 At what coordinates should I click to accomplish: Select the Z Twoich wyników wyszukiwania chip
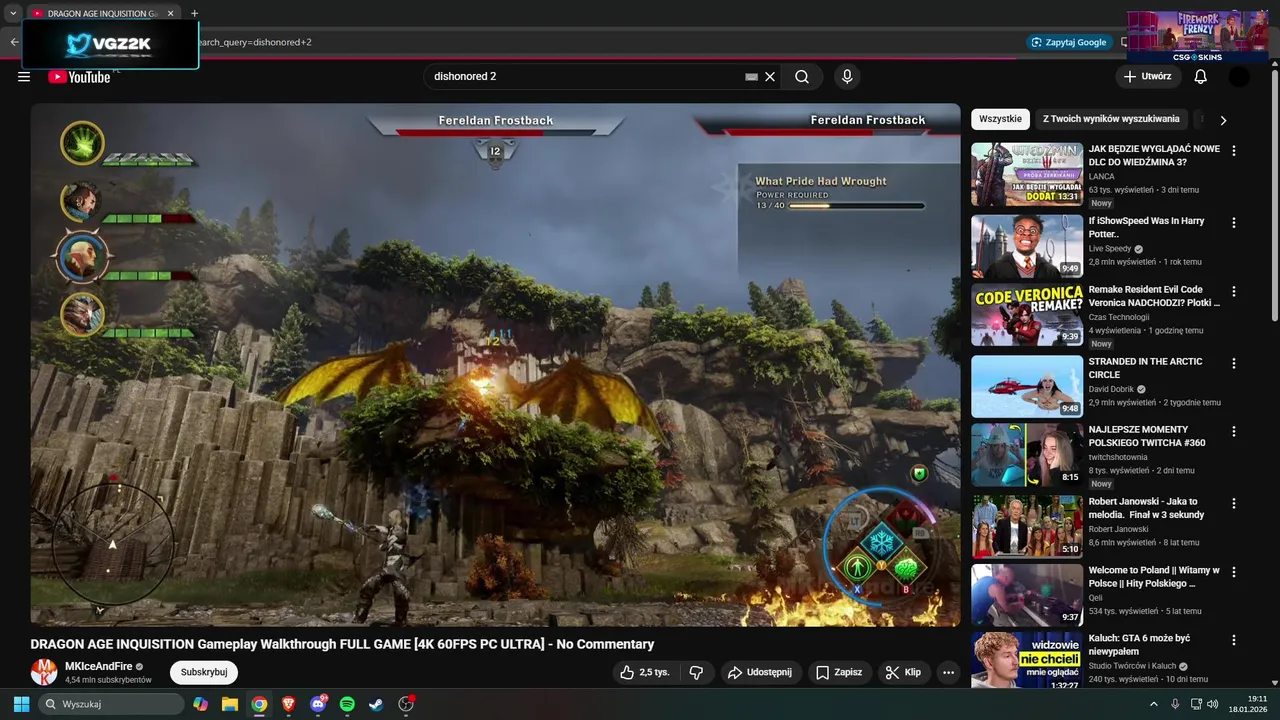pos(1111,119)
